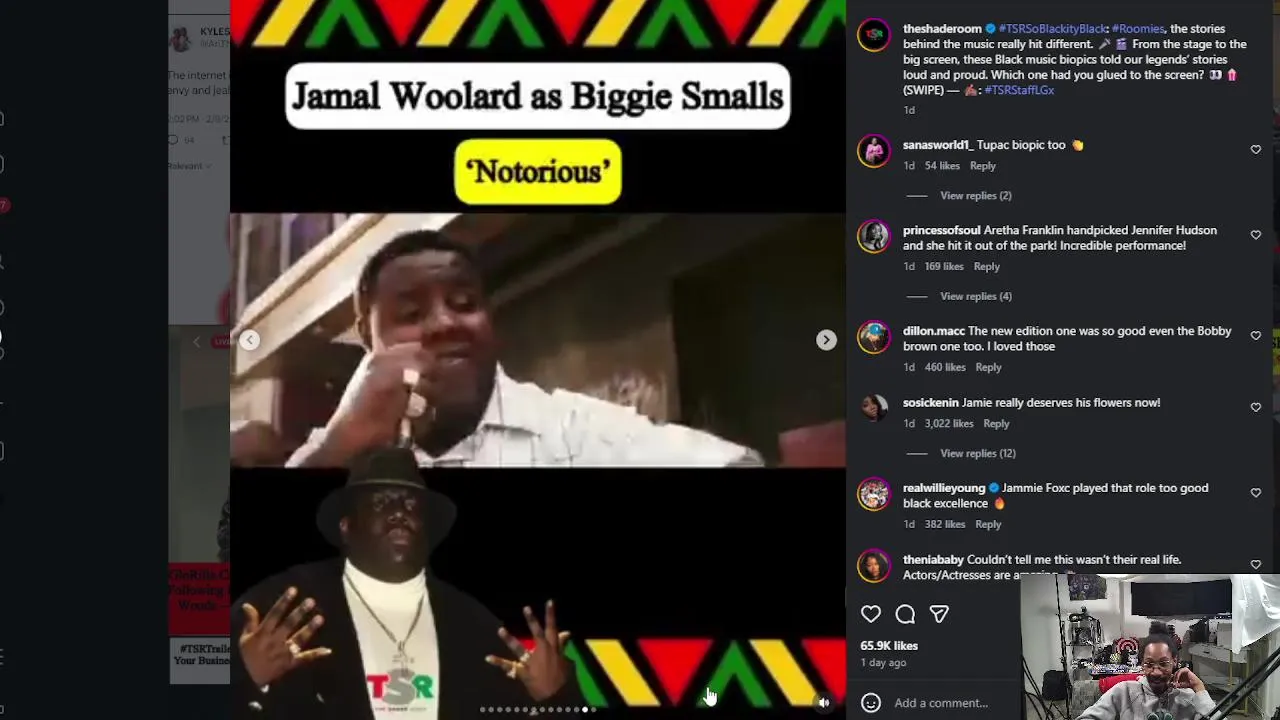Share post with paper plane icon

pos(939,614)
